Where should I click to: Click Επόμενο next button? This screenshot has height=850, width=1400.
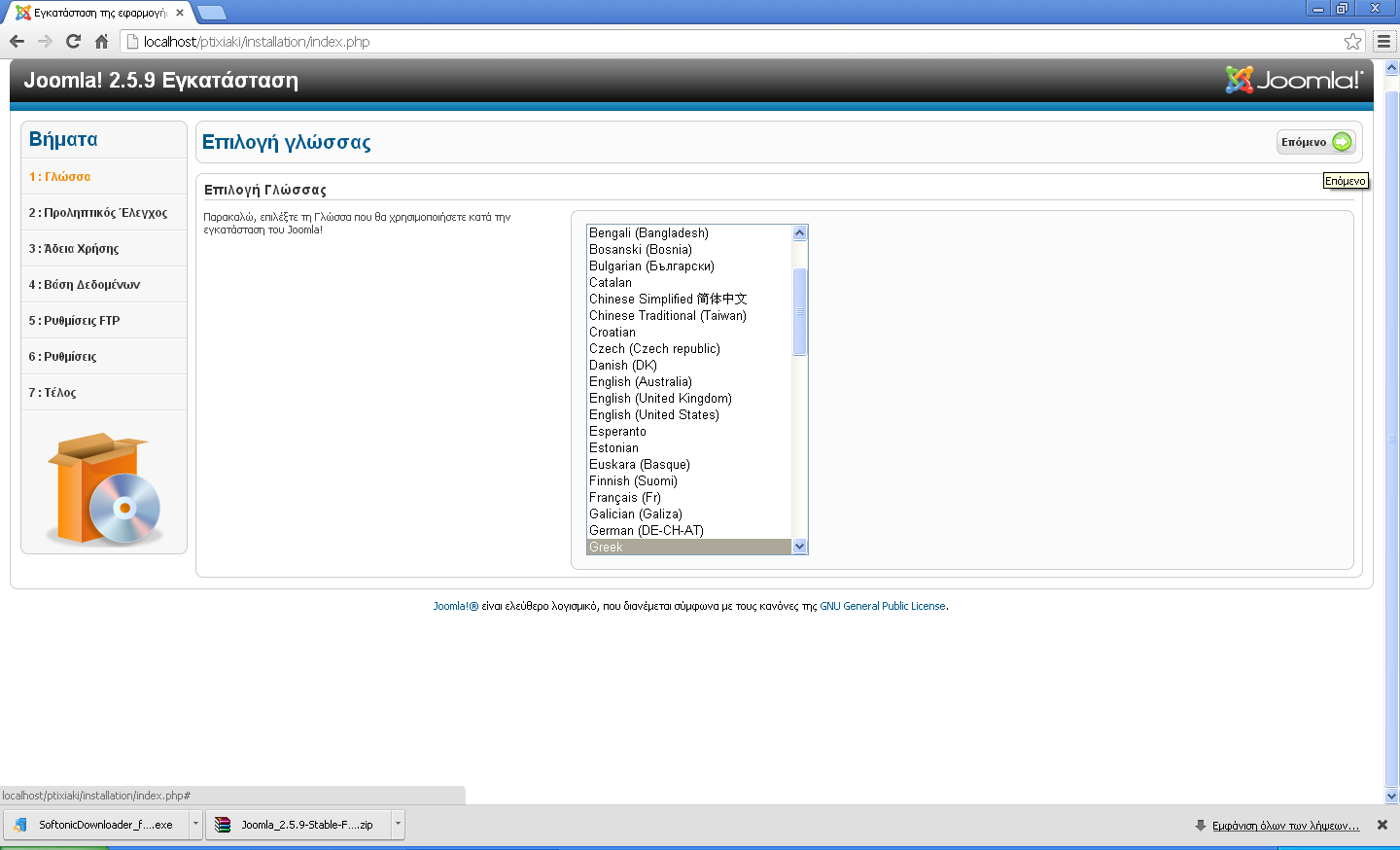point(1316,142)
